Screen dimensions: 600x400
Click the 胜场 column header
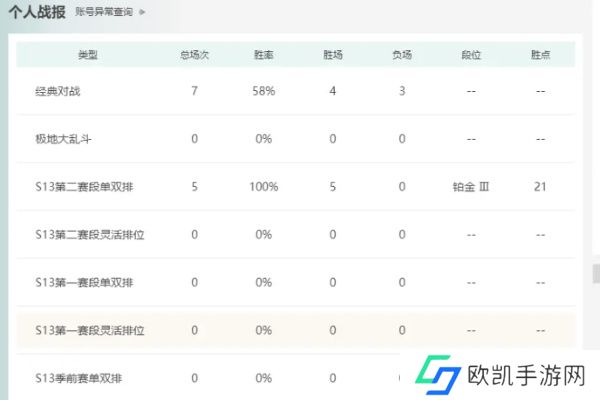point(332,54)
